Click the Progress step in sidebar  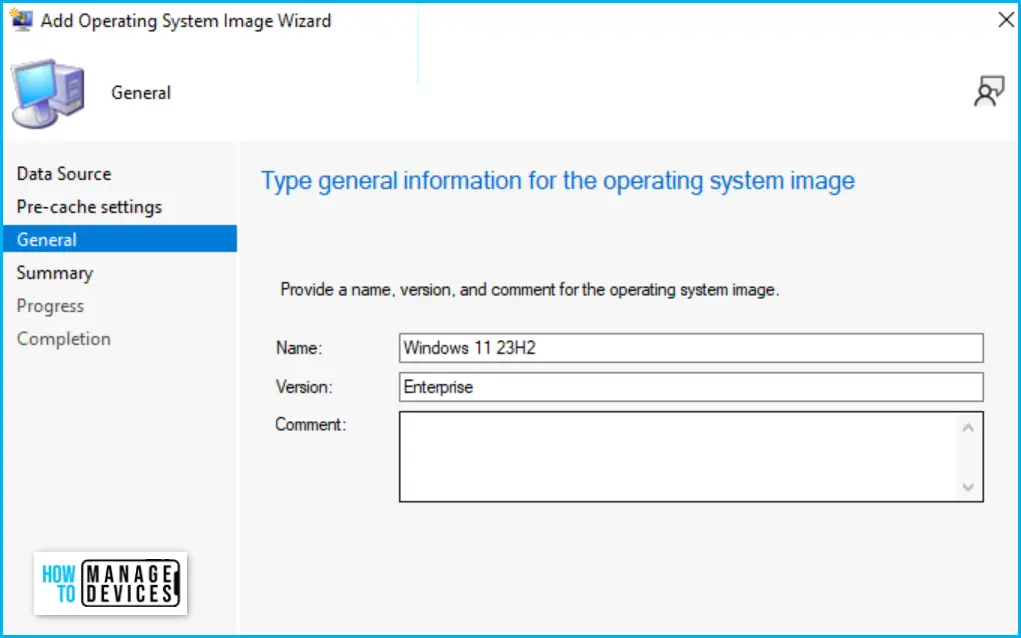point(50,306)
